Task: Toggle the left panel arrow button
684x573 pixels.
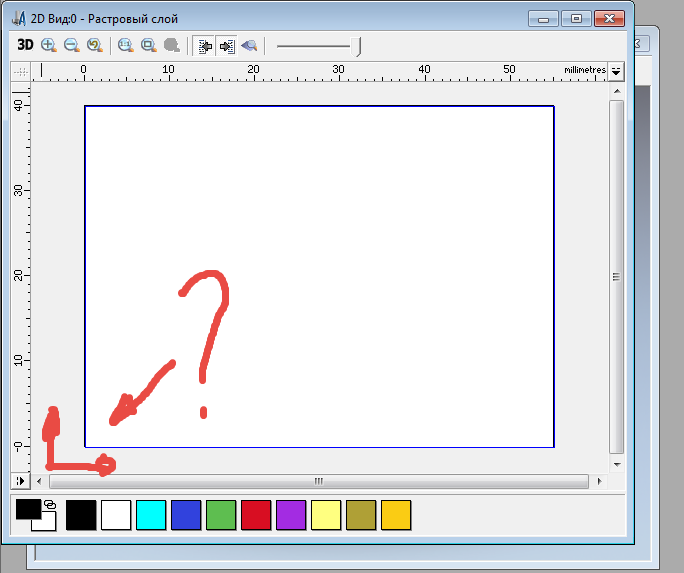Action: [x=204, y=45]
